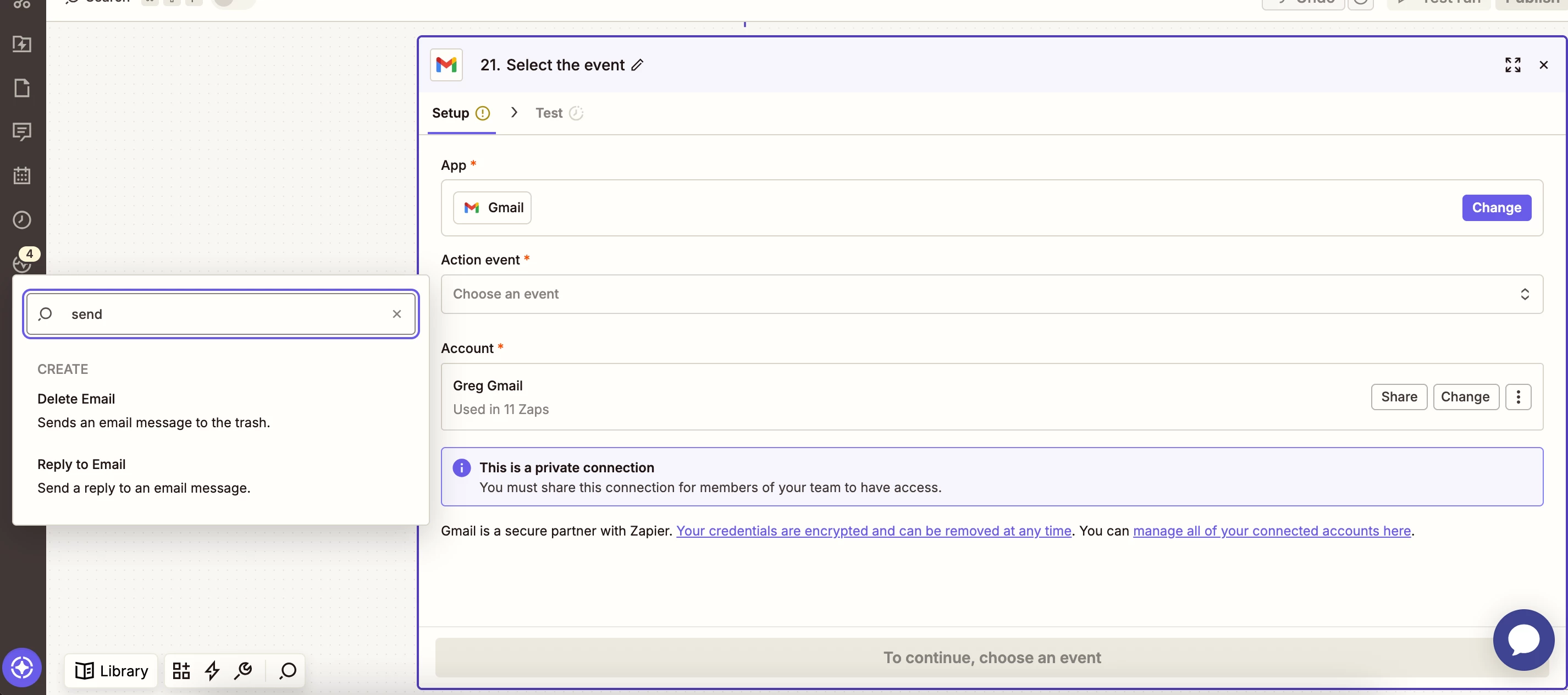
Task: Open the calendar icon in the left sidebar
Action: pos(22,176)
